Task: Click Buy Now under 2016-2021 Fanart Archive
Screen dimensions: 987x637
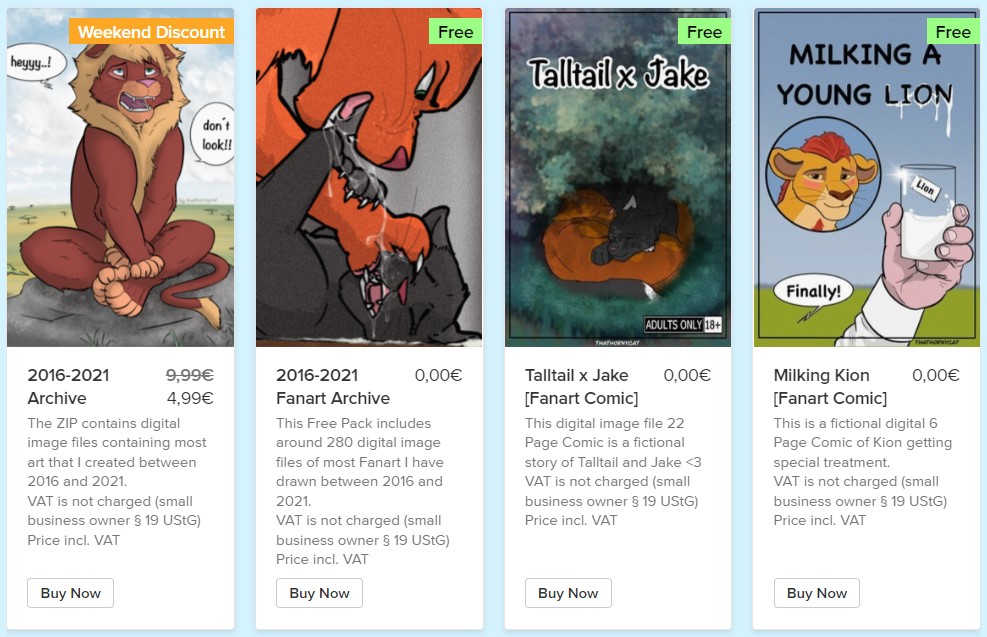Action: (319, 593)
